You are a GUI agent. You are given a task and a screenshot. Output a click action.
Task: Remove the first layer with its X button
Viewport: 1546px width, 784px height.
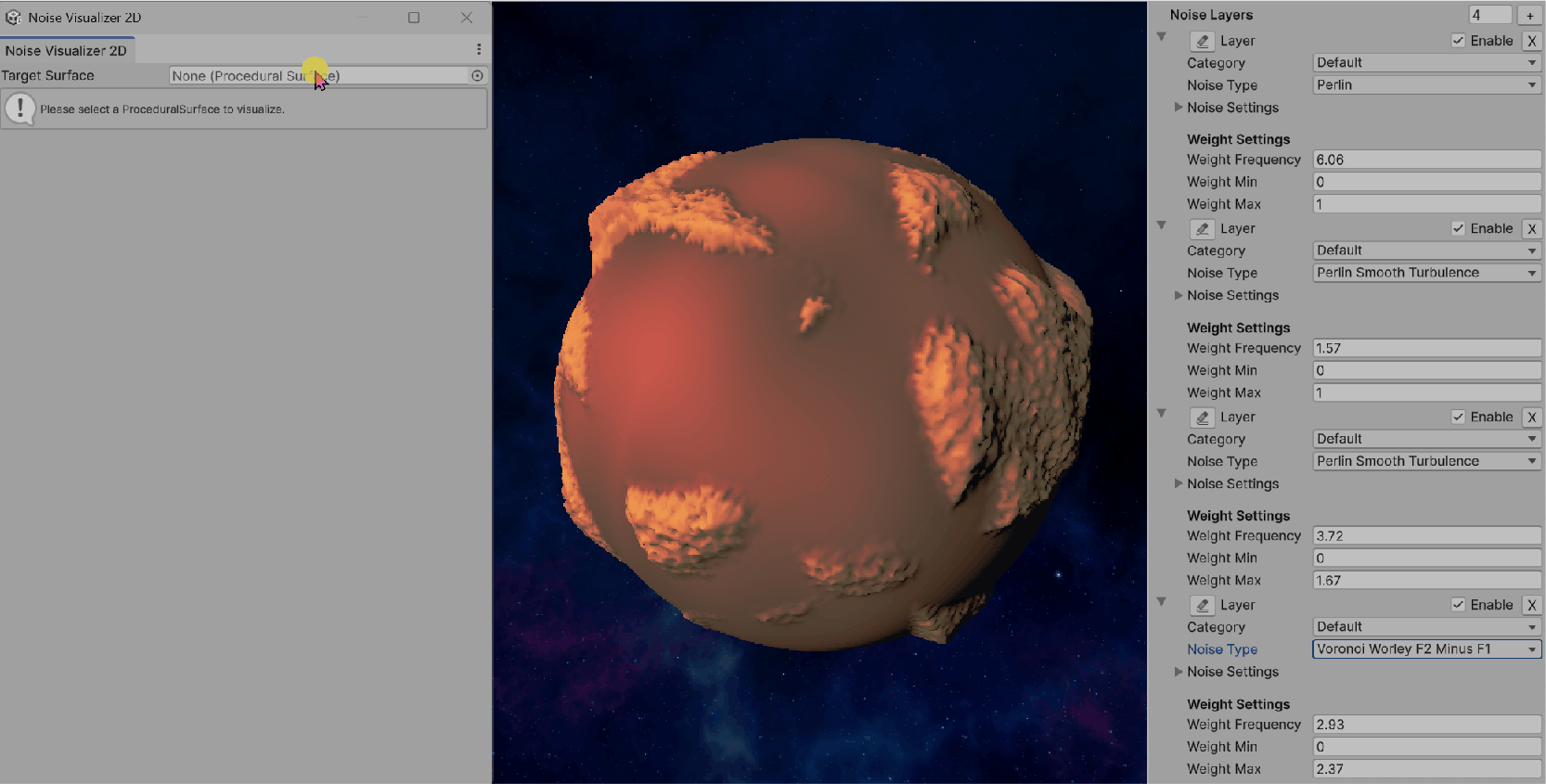[1531, 41]
